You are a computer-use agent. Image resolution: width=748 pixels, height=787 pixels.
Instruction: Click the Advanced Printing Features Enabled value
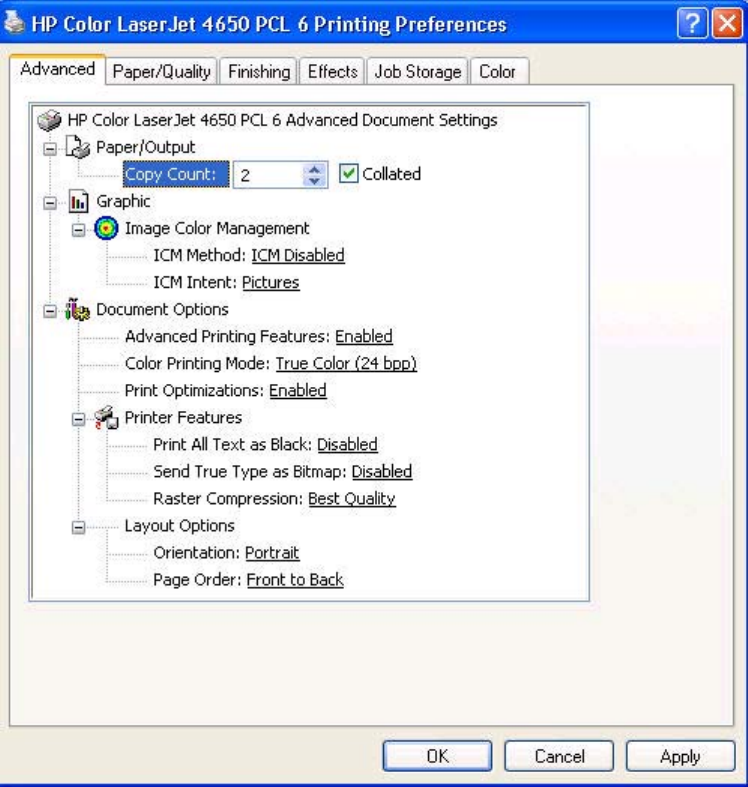click(x=364, y=337)
